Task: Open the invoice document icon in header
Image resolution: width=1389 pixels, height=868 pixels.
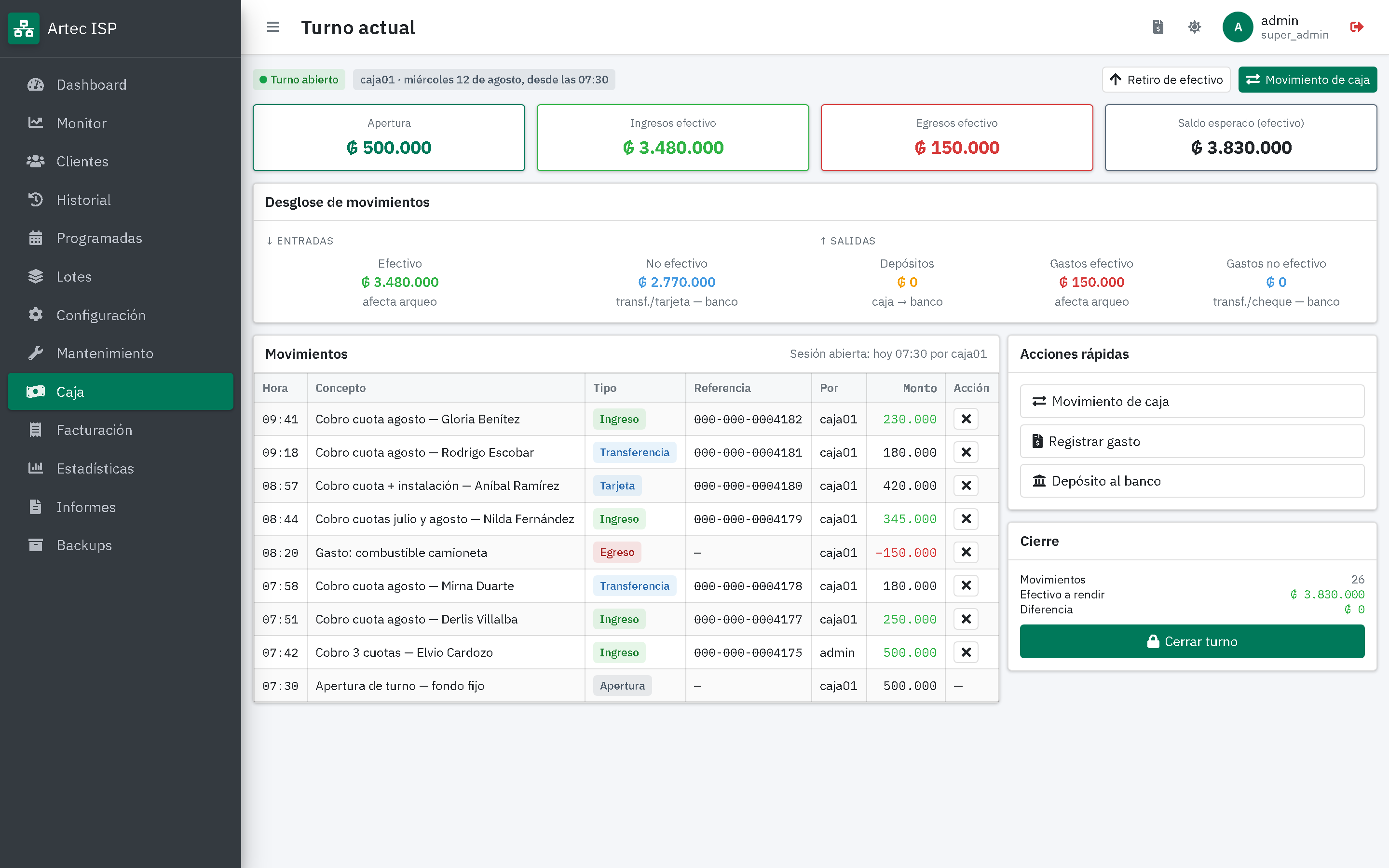Action: 1157,27
